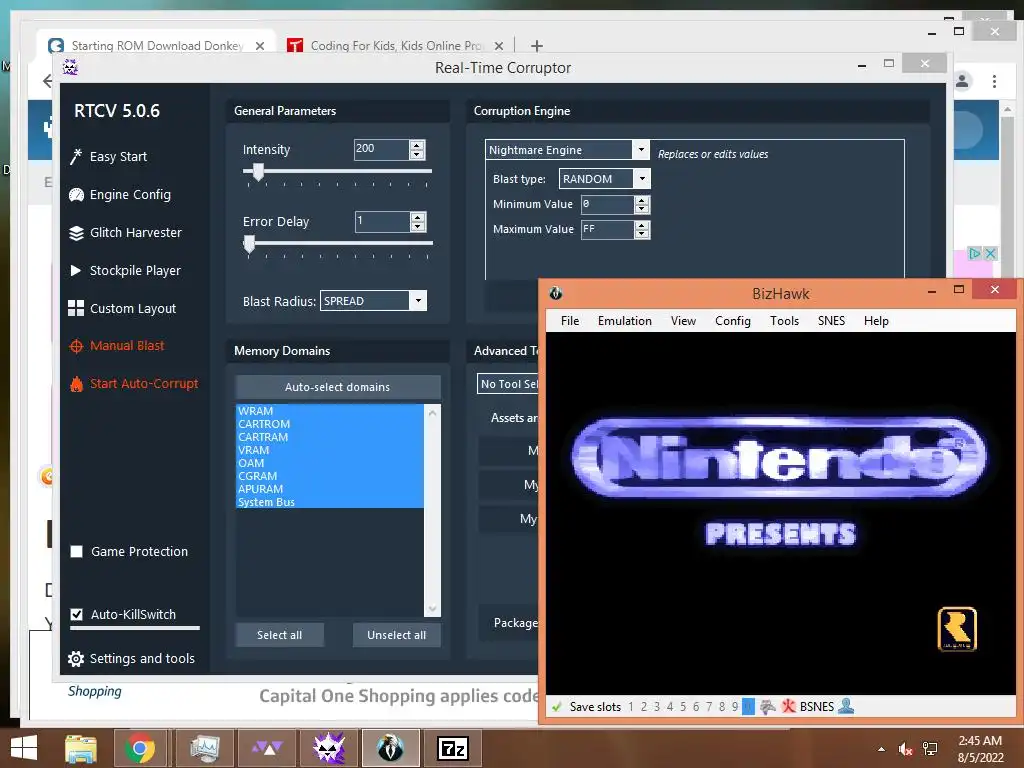The height and width of the screenshot is (768, 1024).
Task: Select save slot 1 in BizHawk
Action: (x=631, y=707)
